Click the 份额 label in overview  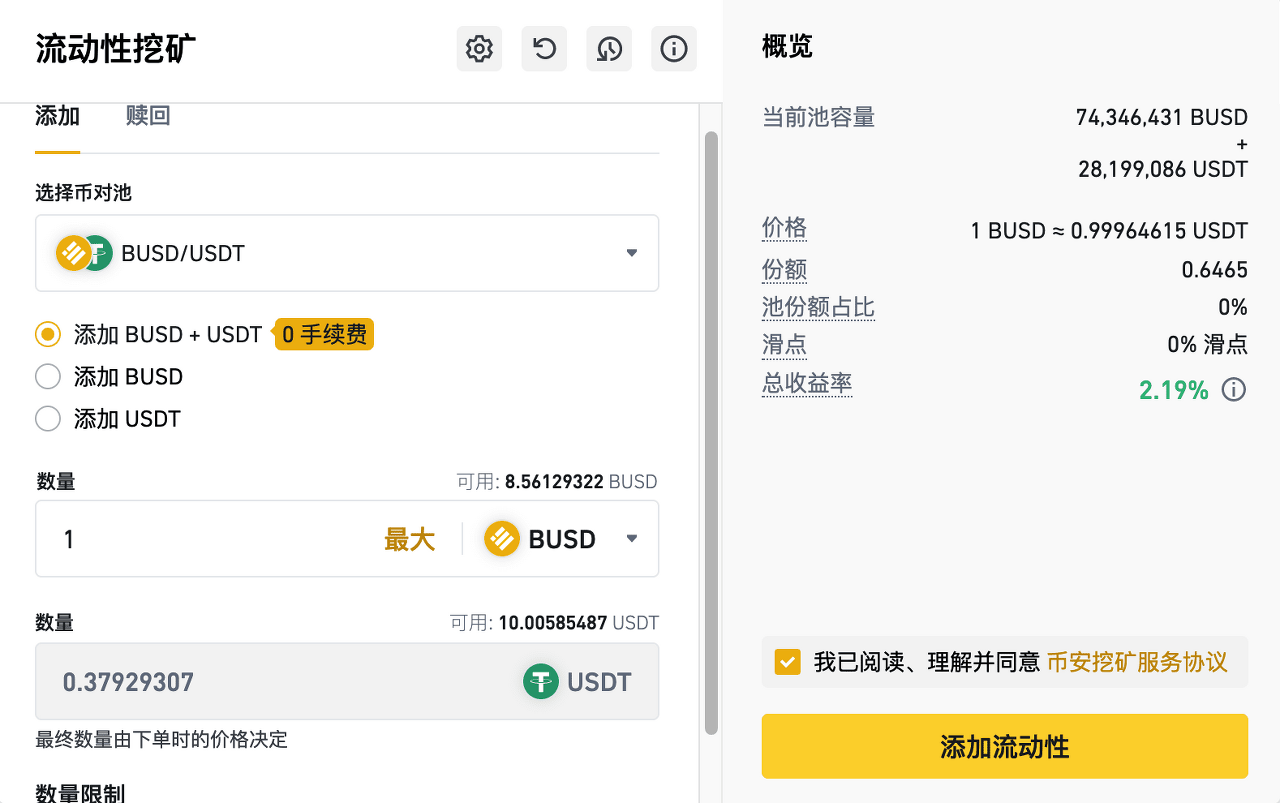(x=784, y=270)
